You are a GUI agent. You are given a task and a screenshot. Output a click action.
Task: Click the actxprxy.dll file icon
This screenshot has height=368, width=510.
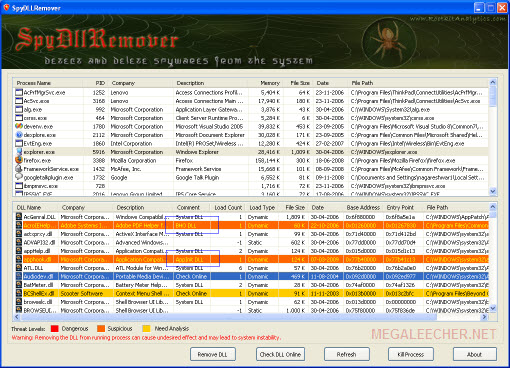tap(19, 234)
